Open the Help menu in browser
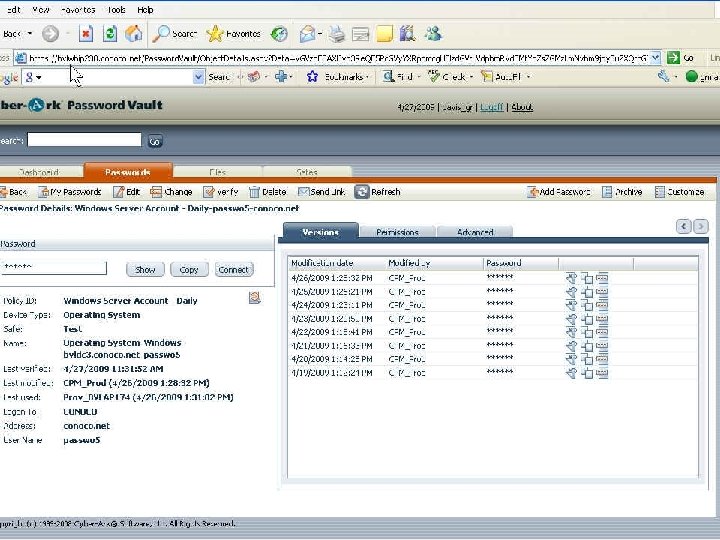Viewport: 720px width, 540px height. tap(145, 10)
